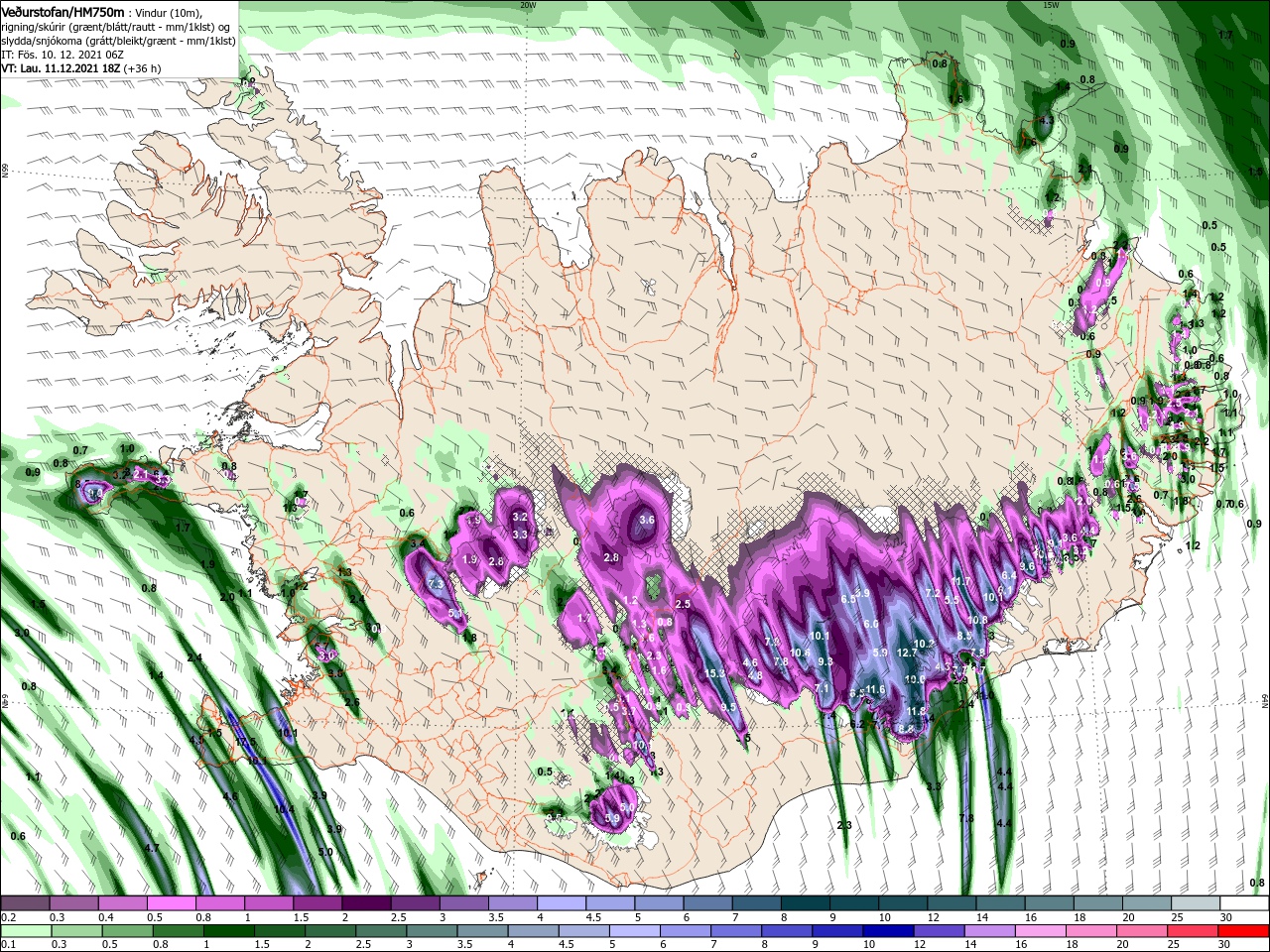Click the 'VT: Lau. 11.12.2021 18Z' line
The width and height of the screenshot is (1270, 952).
point(60,69)
